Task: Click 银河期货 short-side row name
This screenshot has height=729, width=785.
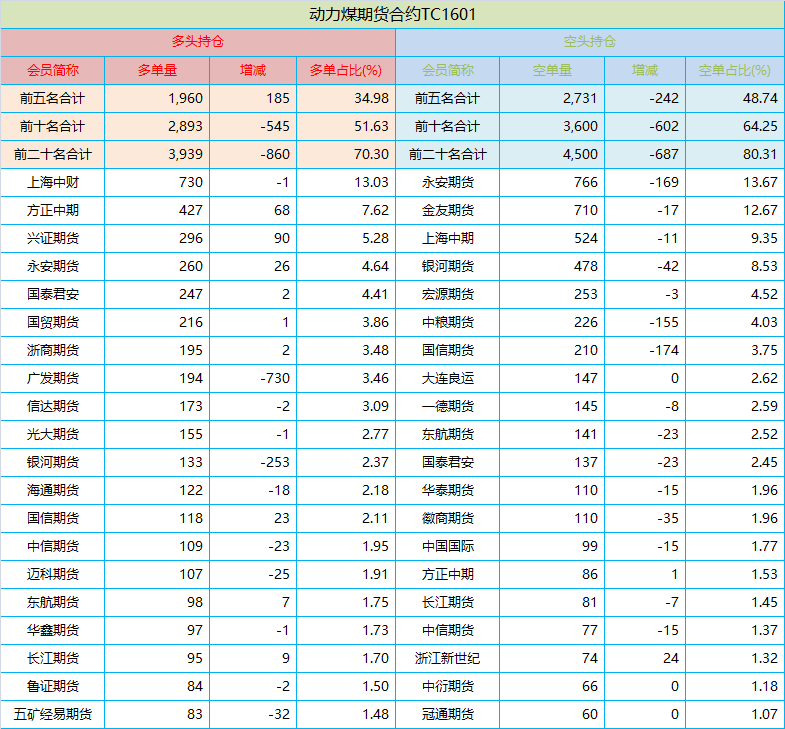Action: point(448,266)
